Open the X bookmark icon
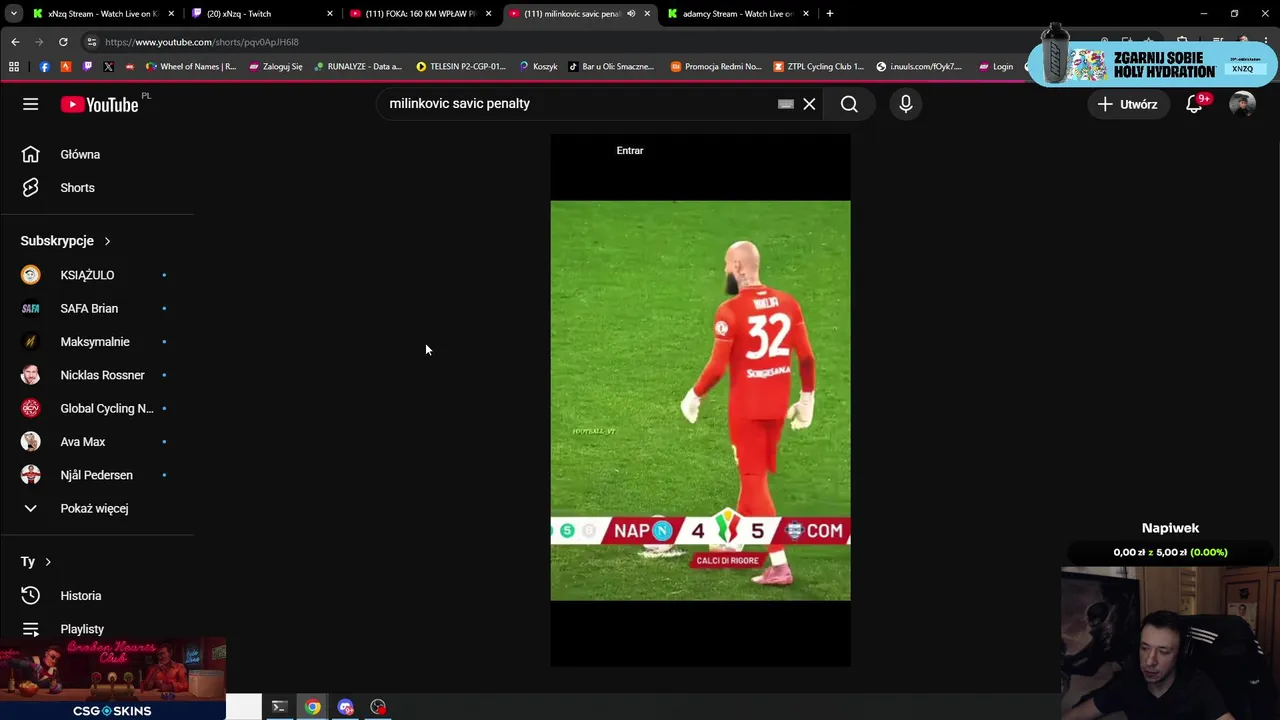The width and height of the screenshot is (1280, 720). 108,67
